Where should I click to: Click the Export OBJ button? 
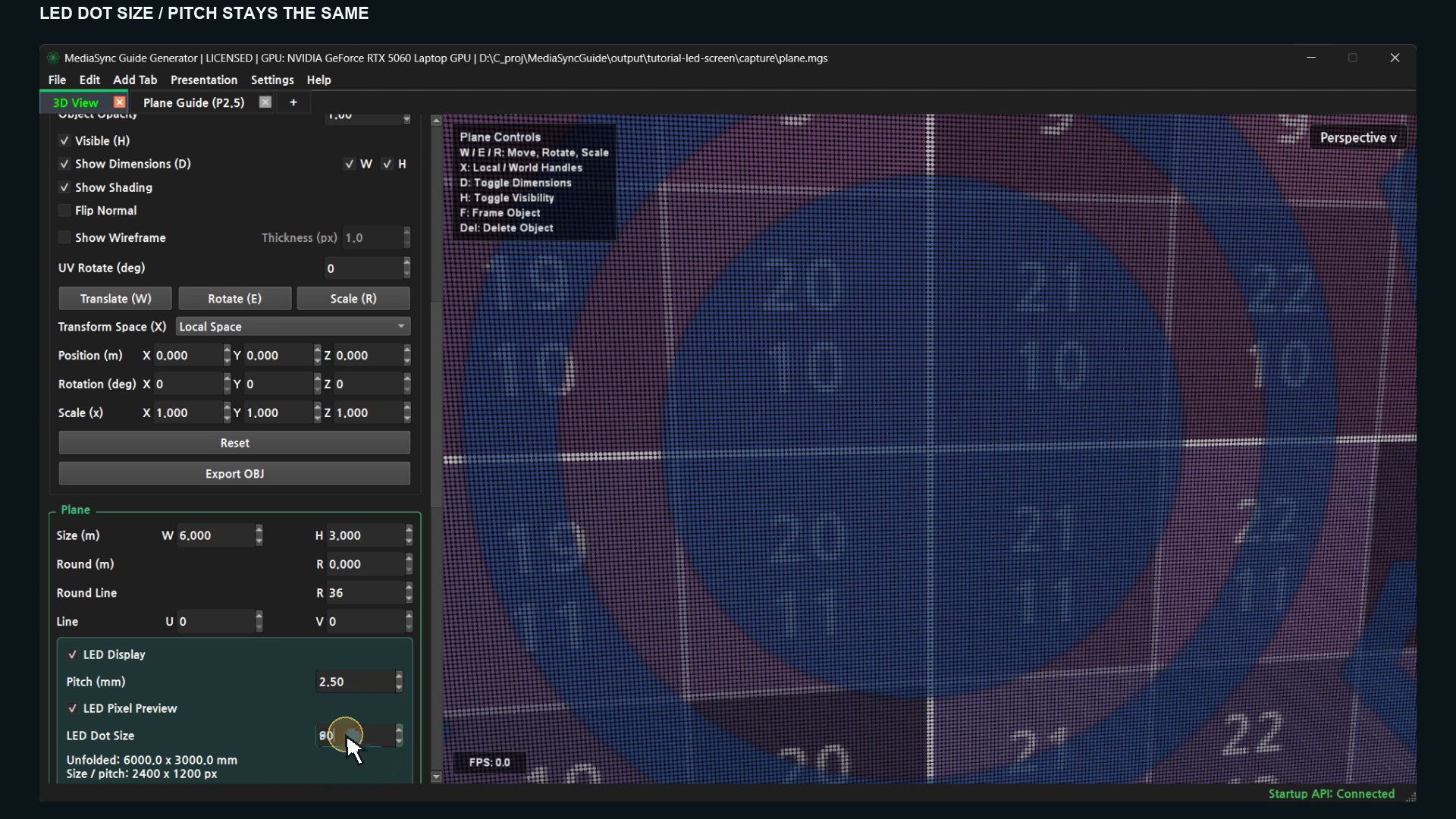[234, 474]
